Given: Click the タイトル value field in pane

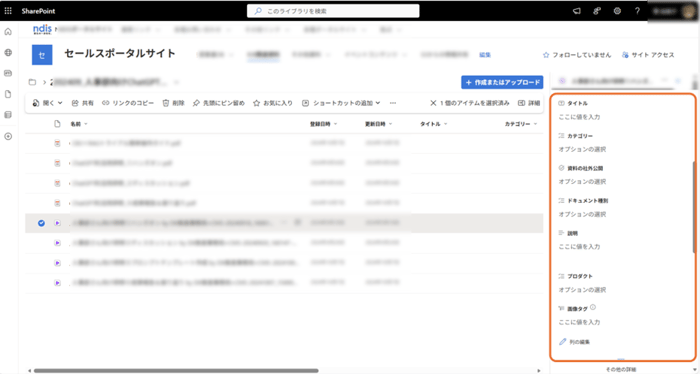Looking at the screenshot, I should click(579, 117).
